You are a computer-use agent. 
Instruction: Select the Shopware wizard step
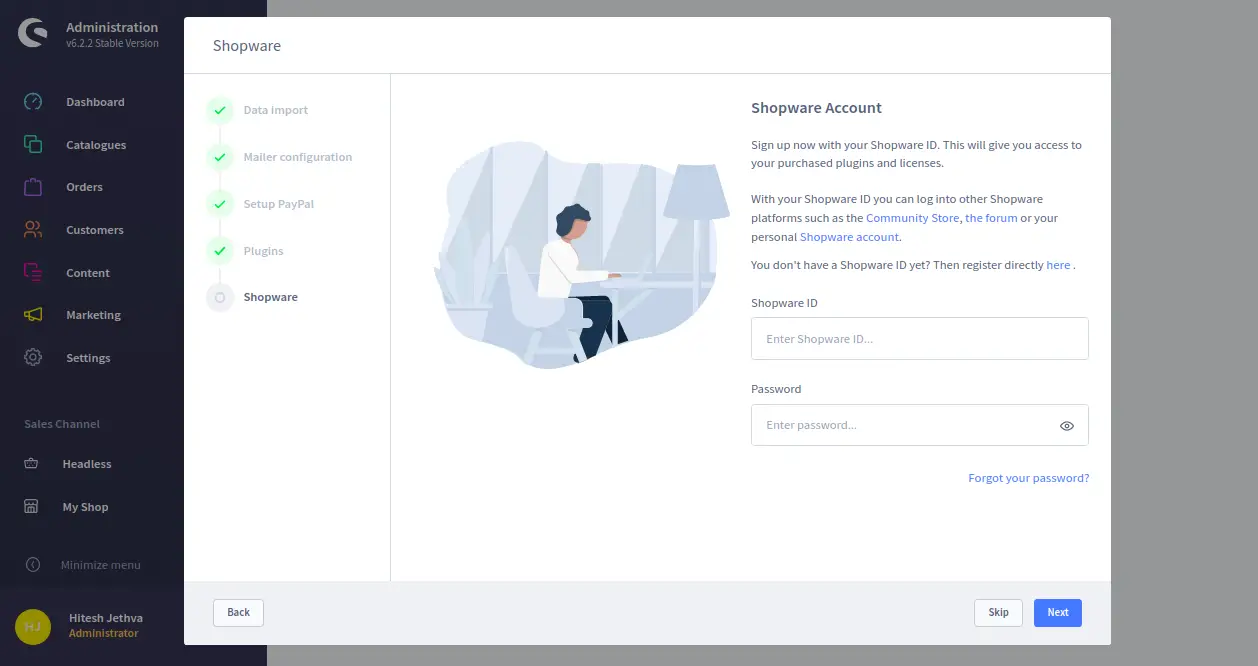tap(270, 297)
